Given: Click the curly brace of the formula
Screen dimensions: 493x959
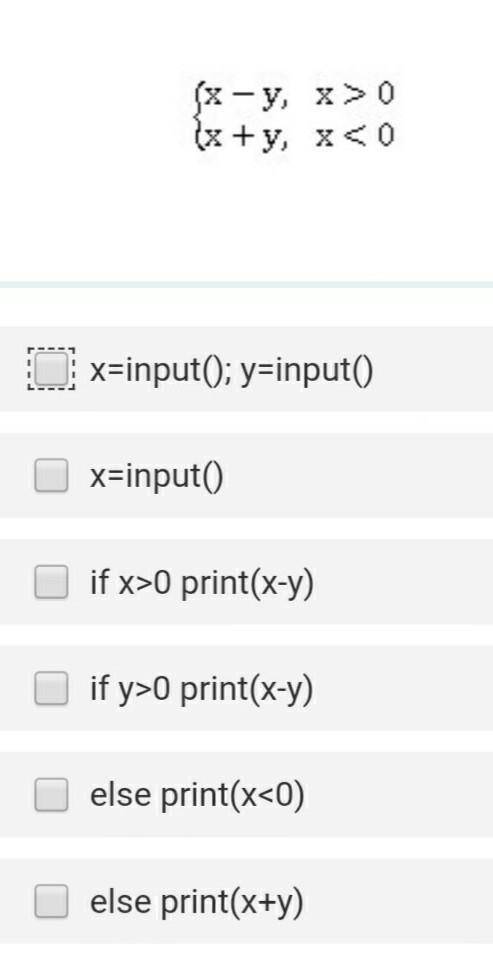Looking at the screenshot, I should click(198, 116).
